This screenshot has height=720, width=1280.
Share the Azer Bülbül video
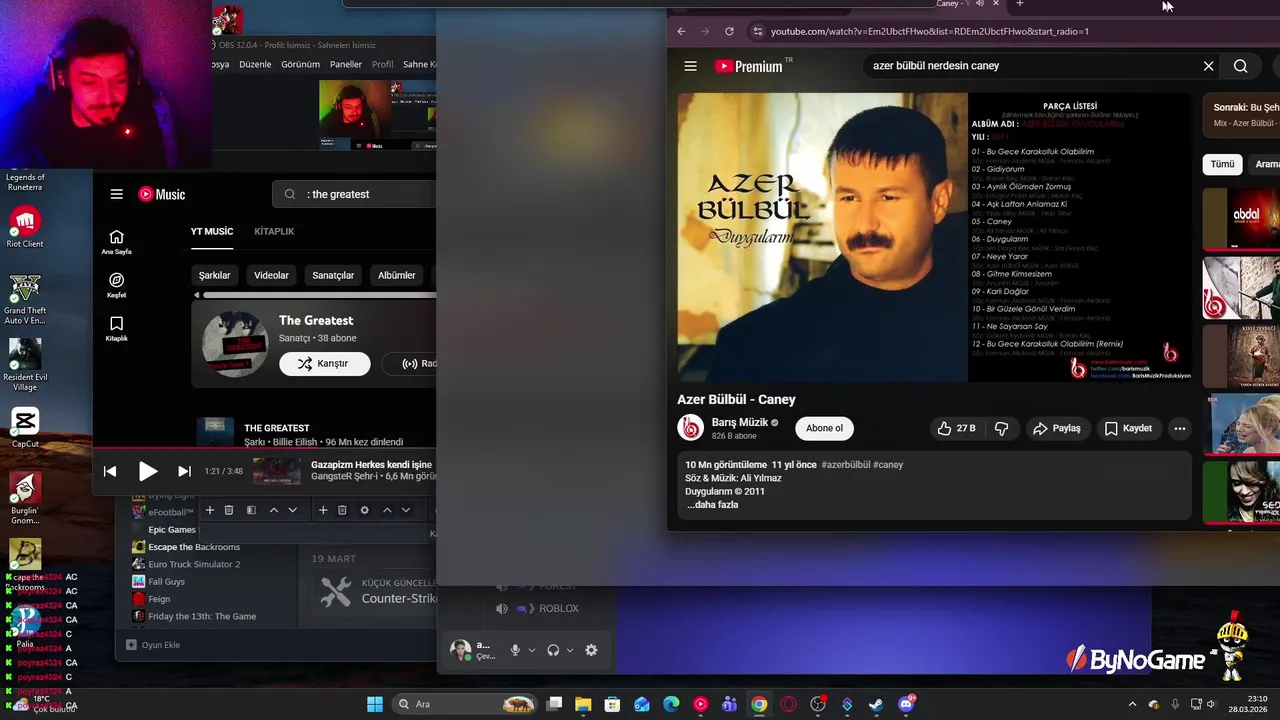pyautogui.click(x=1056, y=428)
